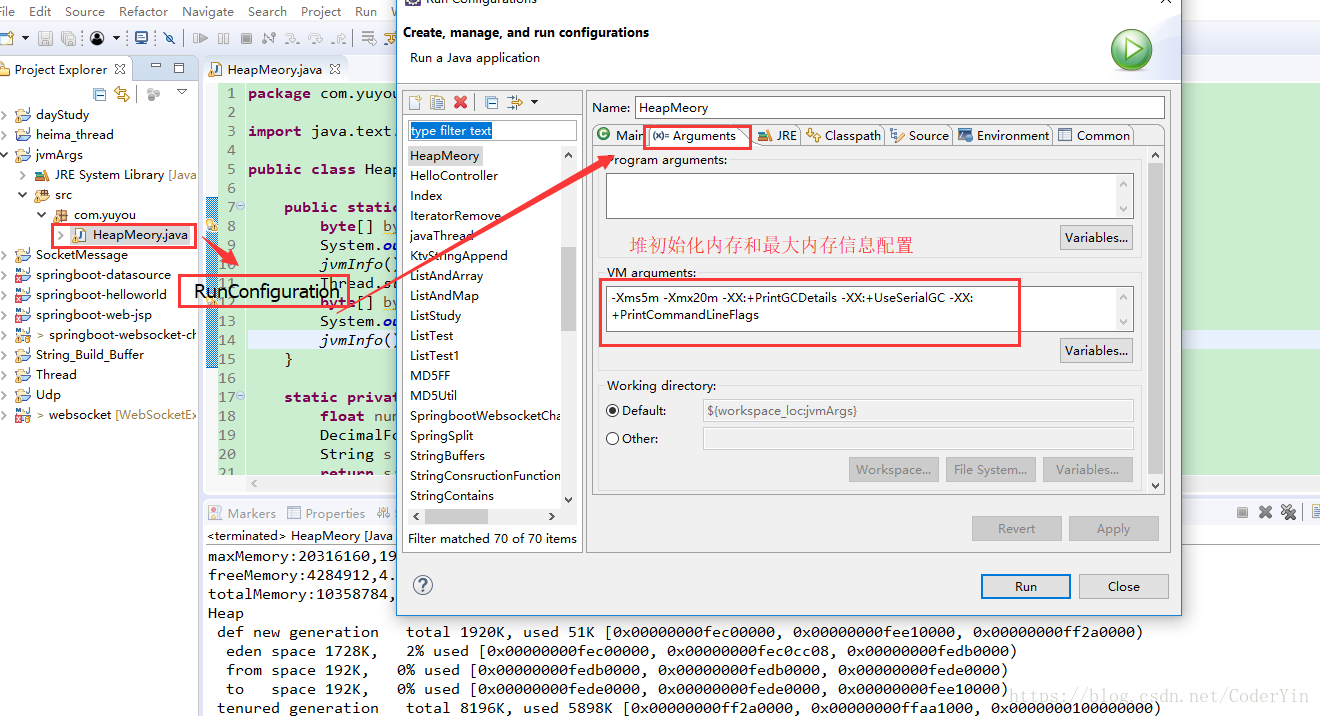Close the HeapMeory.java editor tab
This screenshot has height=716, width=1320.
tap(336, 69)
